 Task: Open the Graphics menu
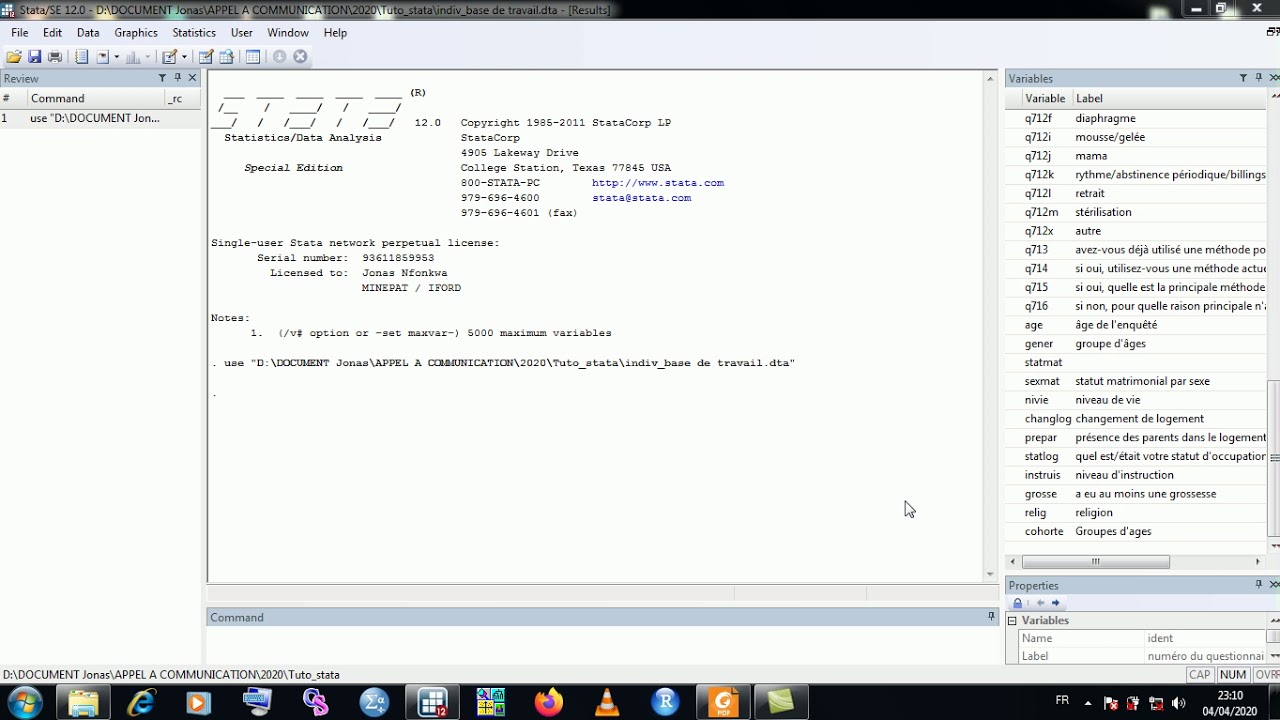(136, 33)
